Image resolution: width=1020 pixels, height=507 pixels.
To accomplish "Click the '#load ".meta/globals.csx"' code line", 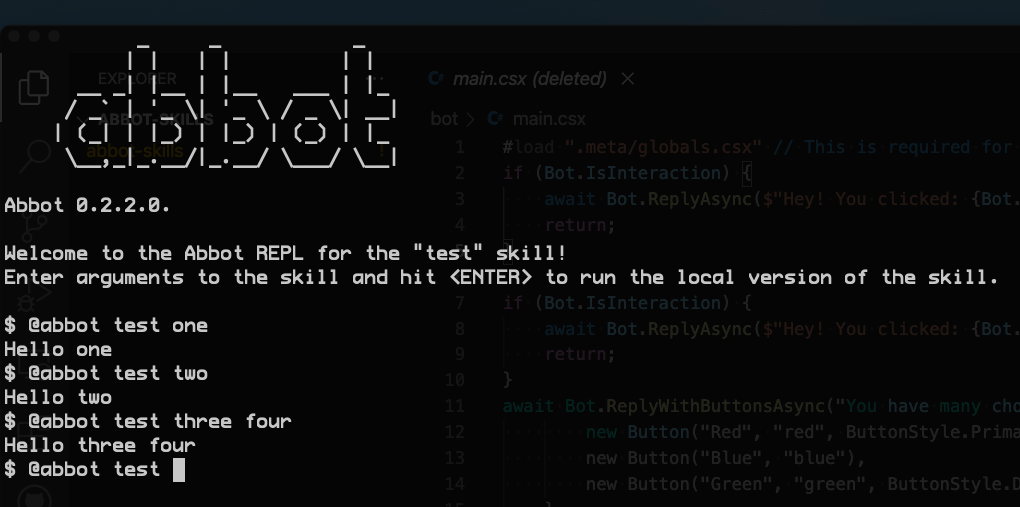I will click(x=632, y=147).
